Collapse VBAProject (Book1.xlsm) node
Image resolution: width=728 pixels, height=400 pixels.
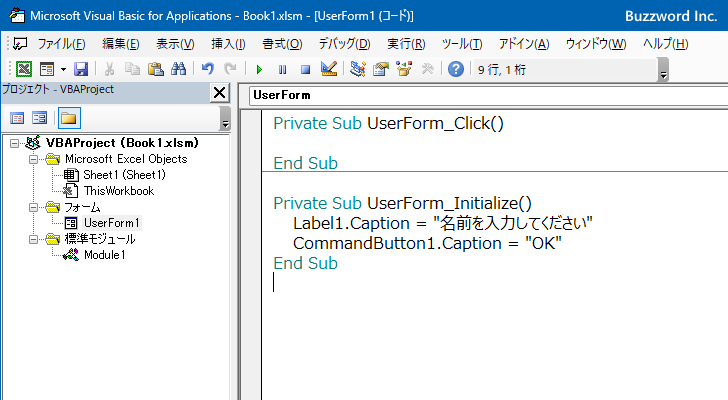pyautogui.click(x=14, y=143)
